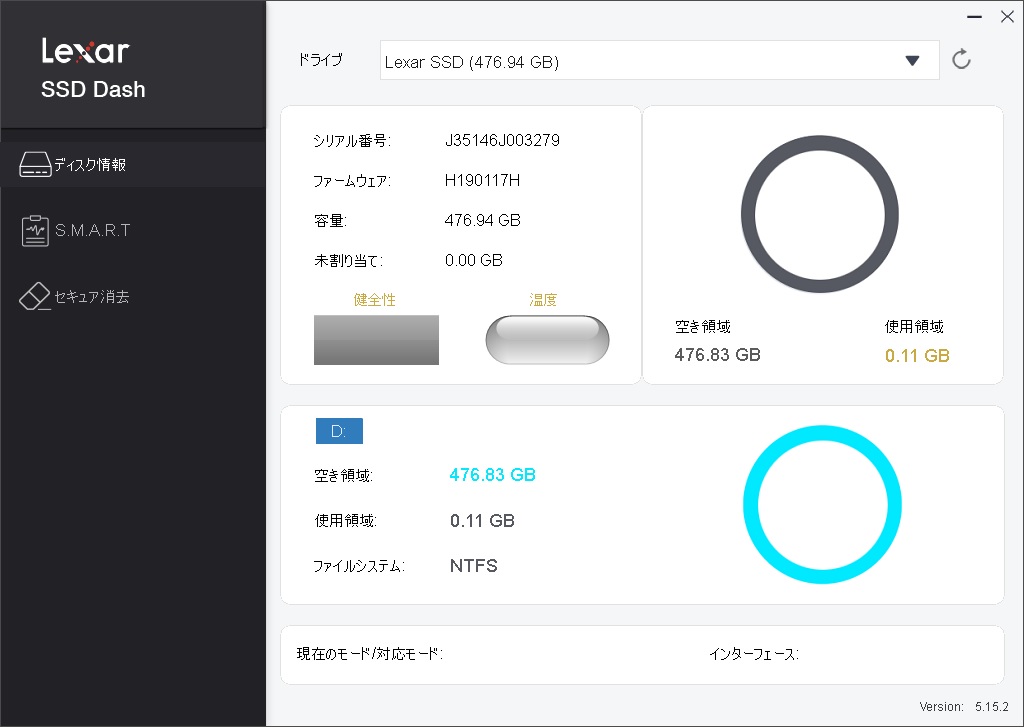
Task: Click the gray 健全性 health bar
Action: (x=376, y=340)
